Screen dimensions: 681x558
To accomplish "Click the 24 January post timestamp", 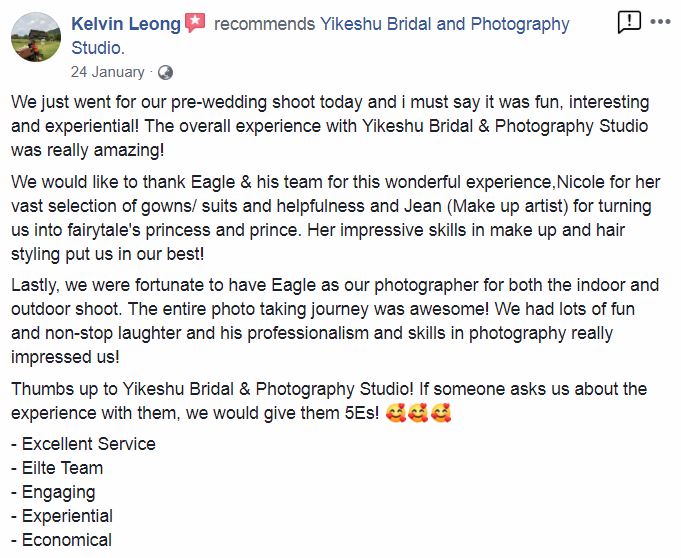I will (x=108, y=72).
